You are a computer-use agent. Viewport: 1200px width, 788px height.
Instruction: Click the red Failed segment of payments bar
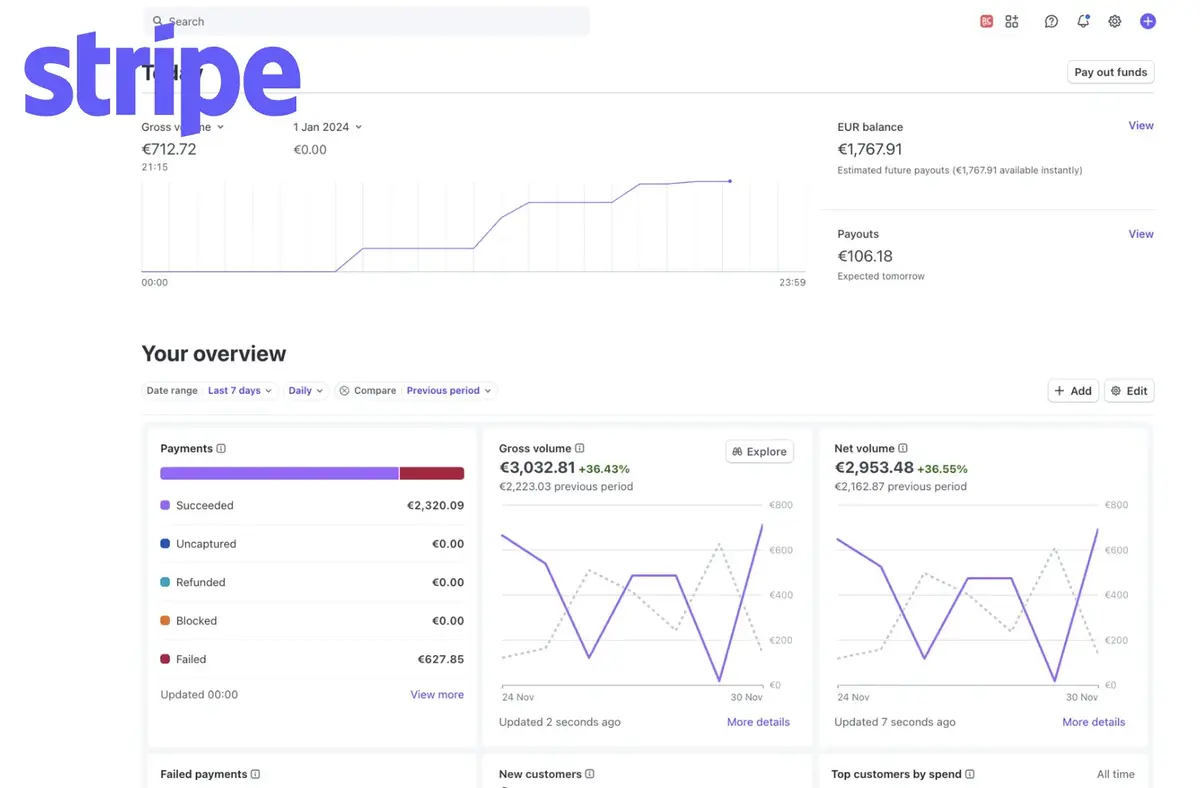[432, 473]
